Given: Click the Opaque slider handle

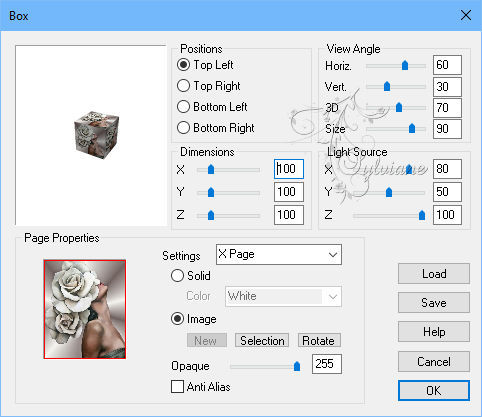Looking at the screenshot, I should (x=297, y=366).
